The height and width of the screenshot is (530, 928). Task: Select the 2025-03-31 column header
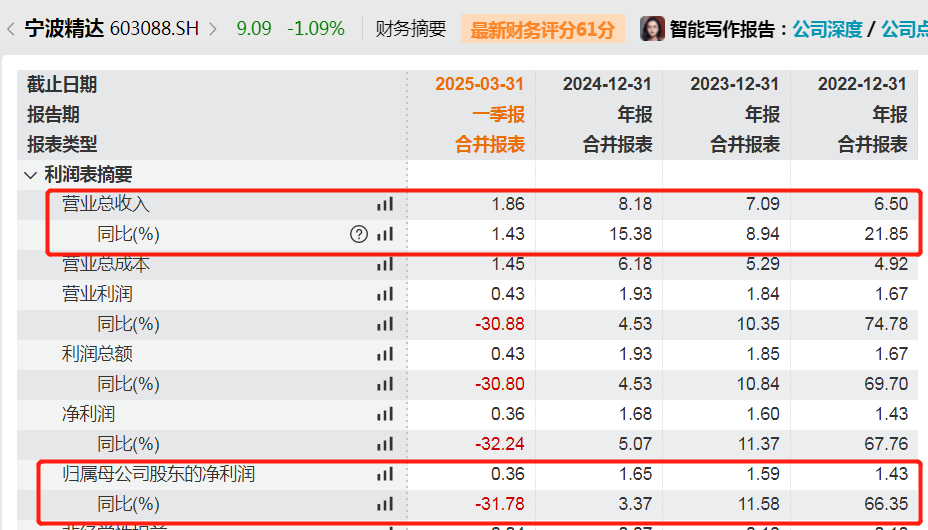[479, 84]
